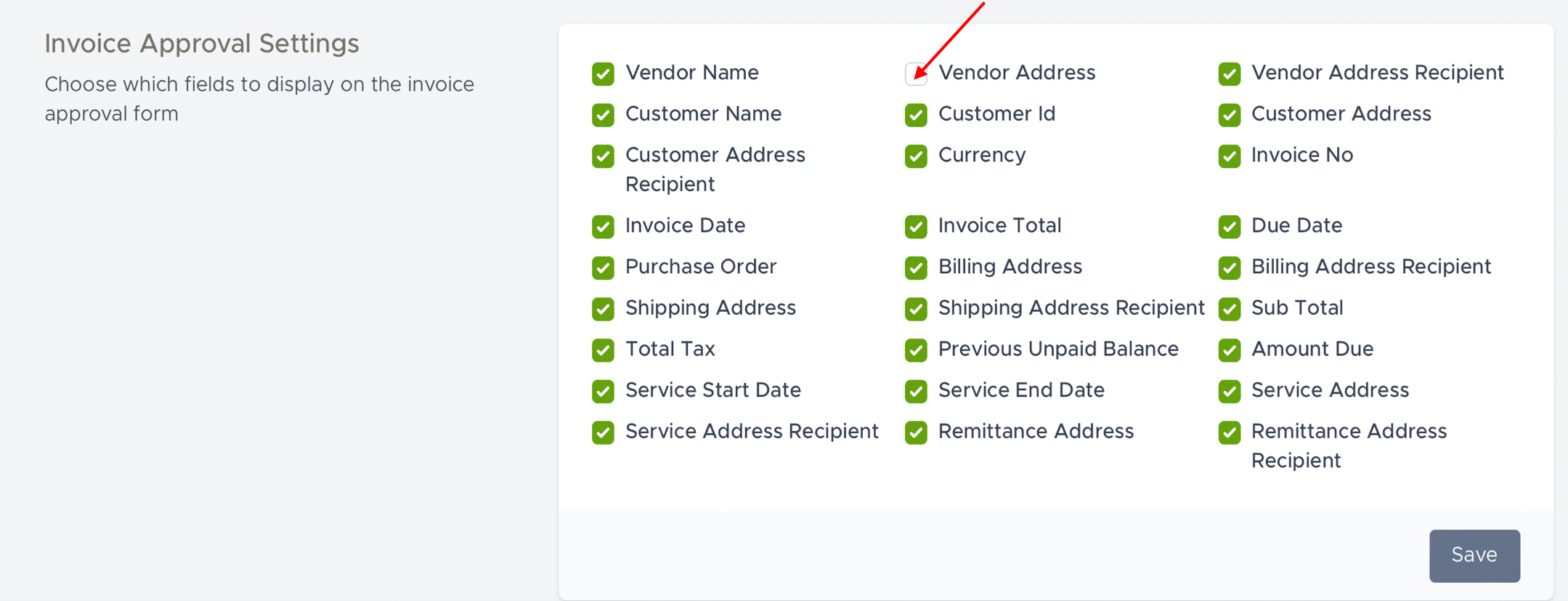
Task: Toggle the Sub Total checkbox
Action: pos(1229,309)
